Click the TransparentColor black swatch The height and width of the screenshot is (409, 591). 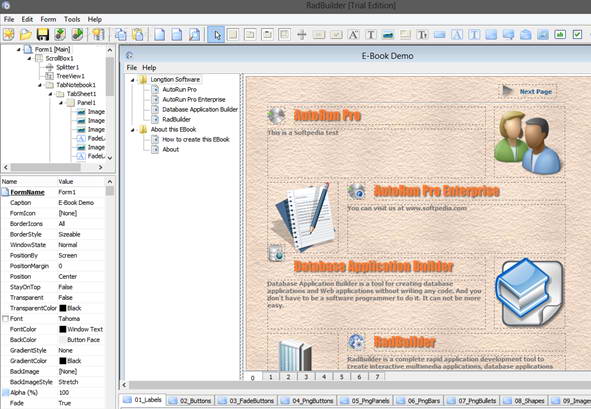click(63, 308)
